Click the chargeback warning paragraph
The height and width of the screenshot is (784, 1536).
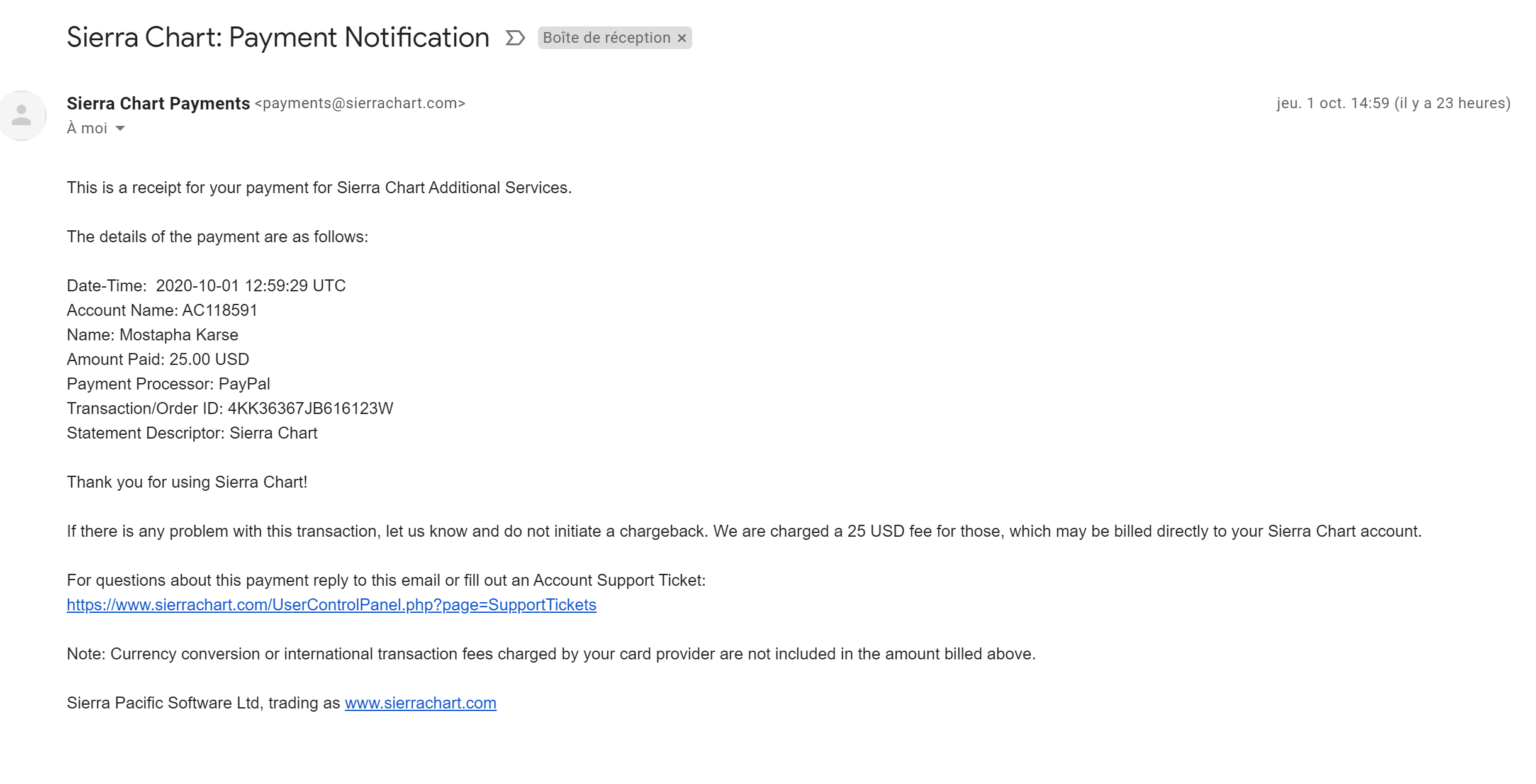(744, 531)
